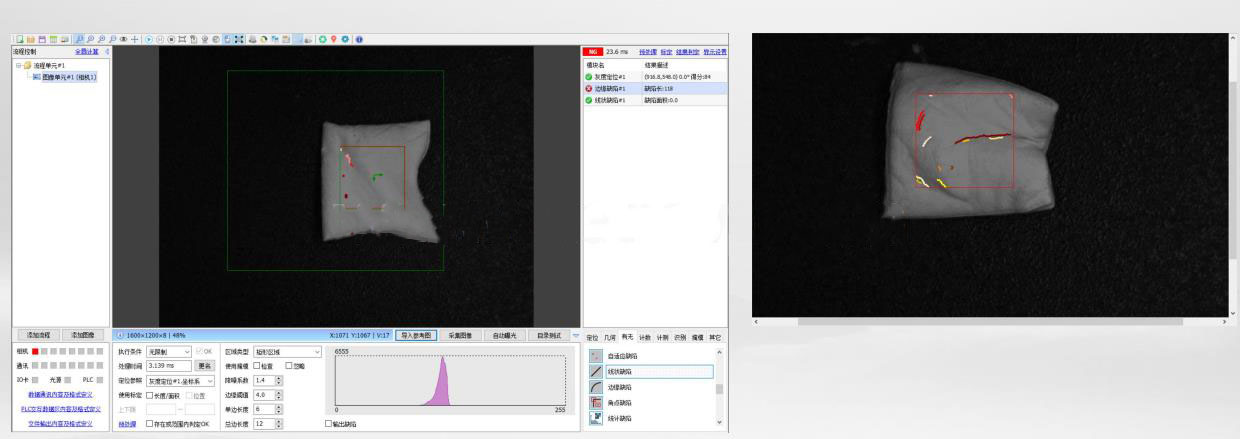The image size is (1240, 439).
Task: Click the blue circle icon beside 1600×1200×8
Action: click(121, 335)
